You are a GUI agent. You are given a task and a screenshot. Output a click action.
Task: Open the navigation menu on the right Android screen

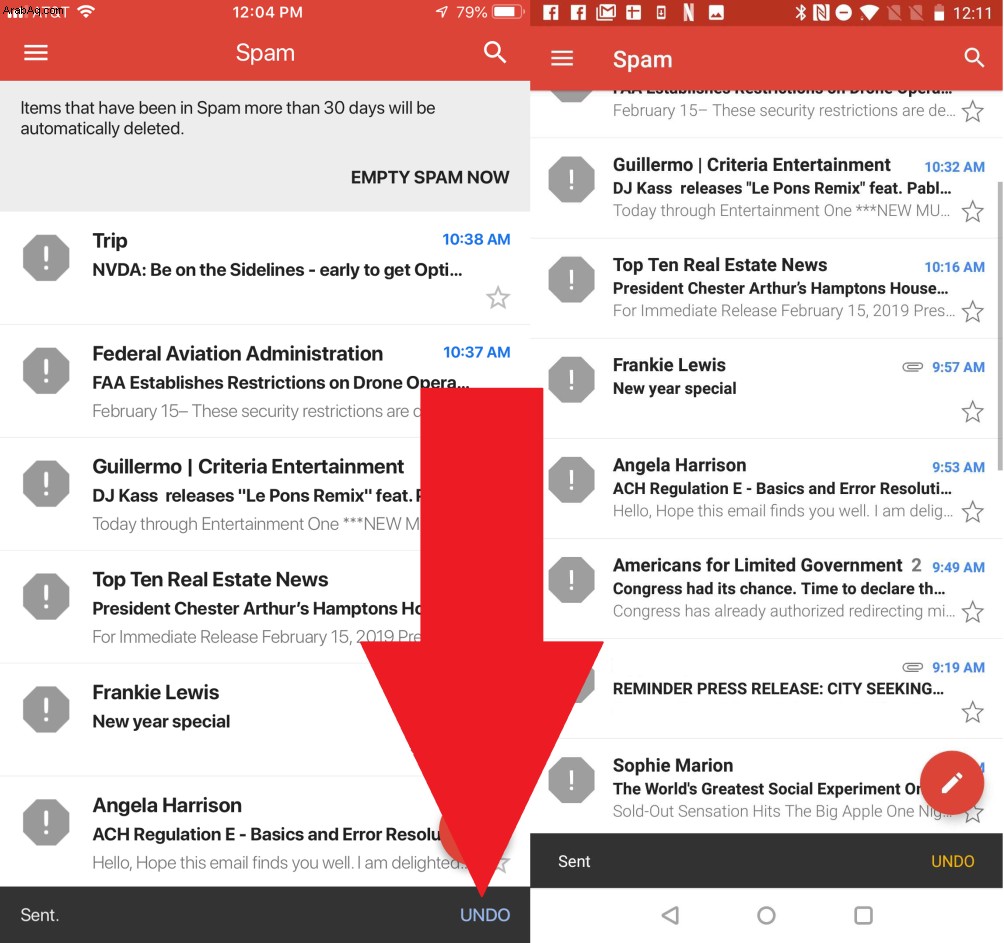point(562,59)
